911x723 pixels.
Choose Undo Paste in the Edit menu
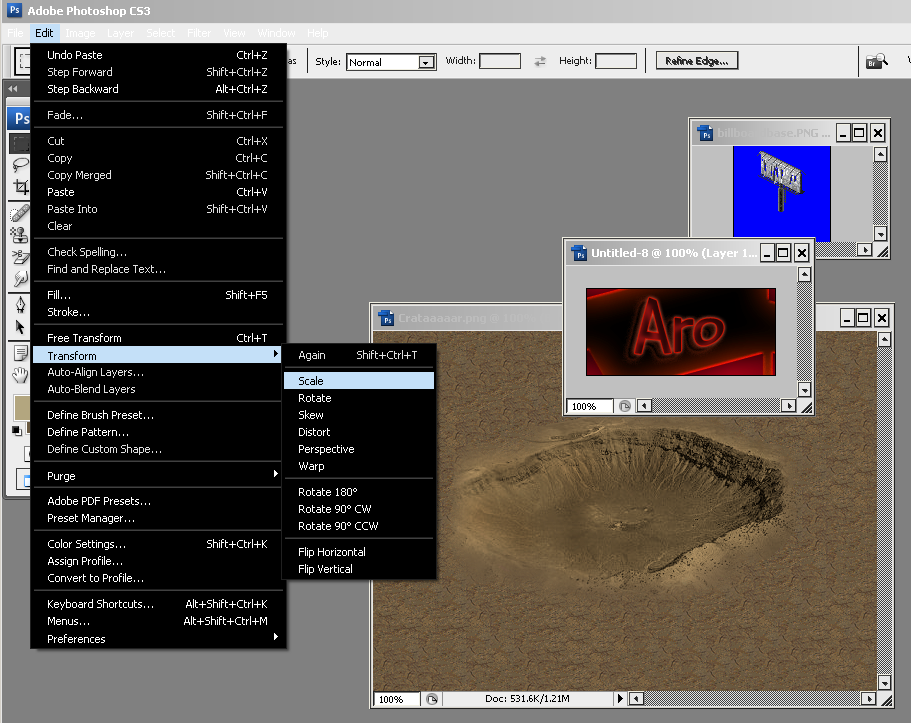pyautogui.click(x=157, y=55)
